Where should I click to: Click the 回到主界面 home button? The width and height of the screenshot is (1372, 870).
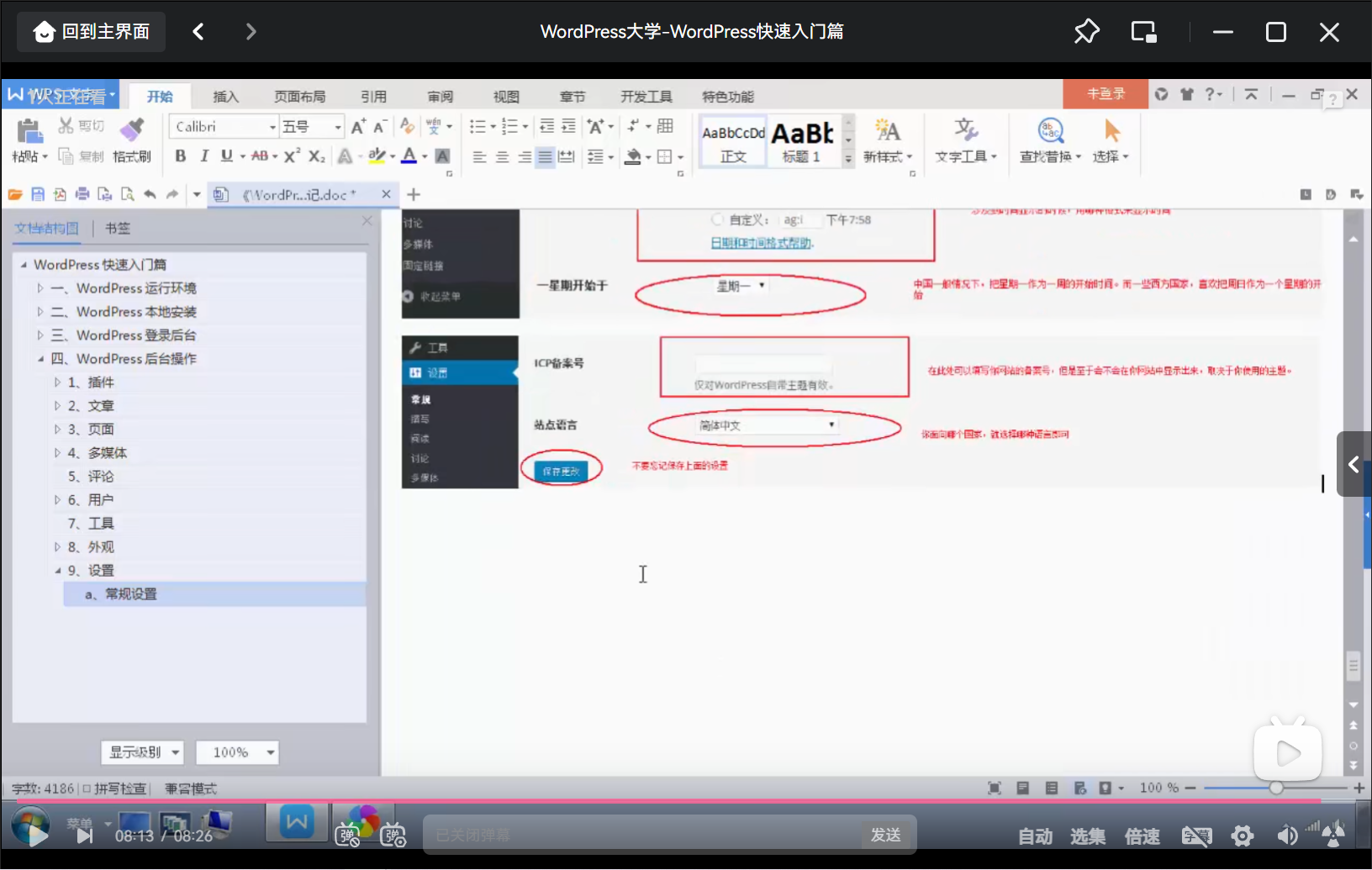pyautogui.click(x=92, y=32)
